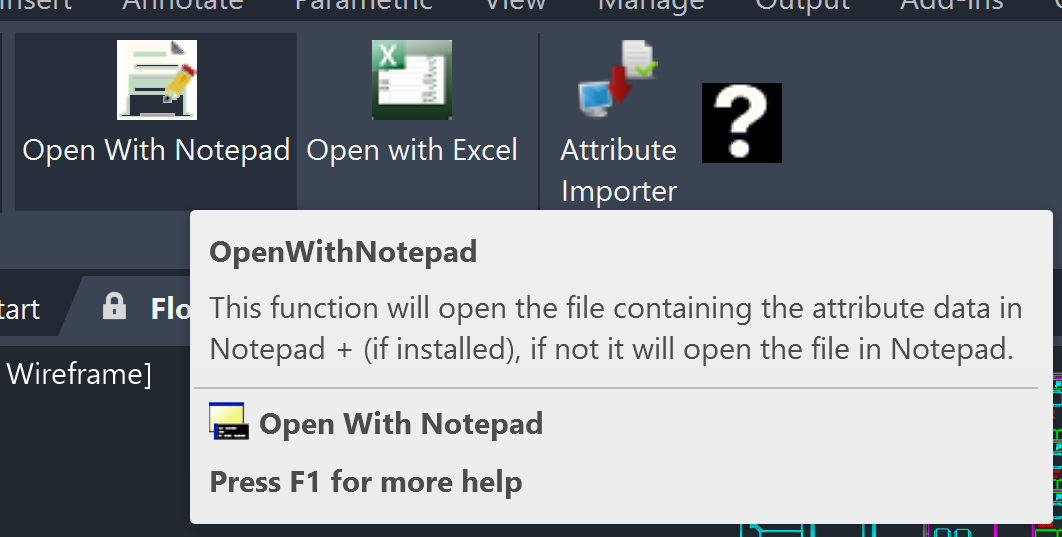Switch to the Annotate ribbon tab
1062x537 pixels.
coord(182,5)
